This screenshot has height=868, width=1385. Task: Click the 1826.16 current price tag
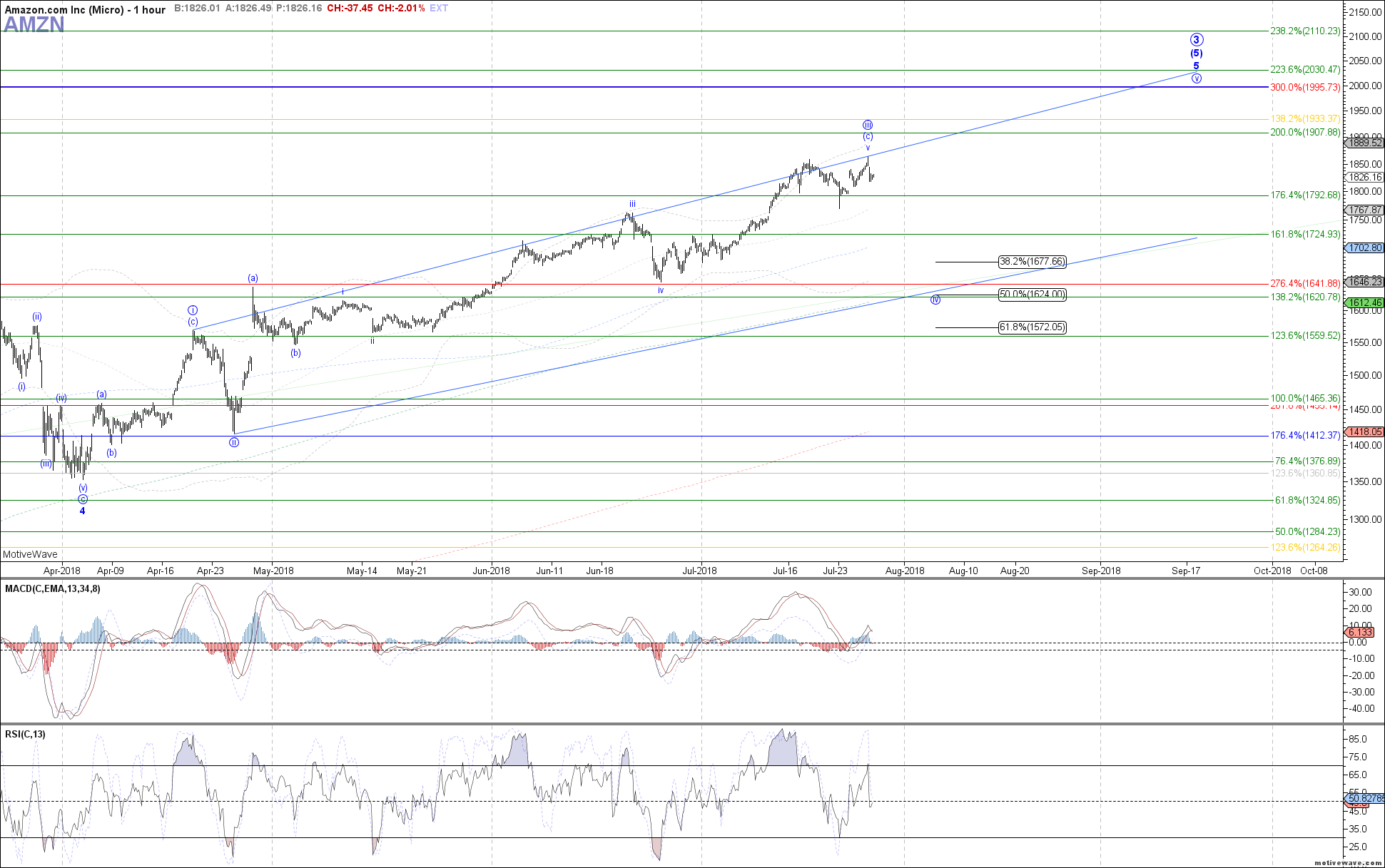pos(1364,178)
